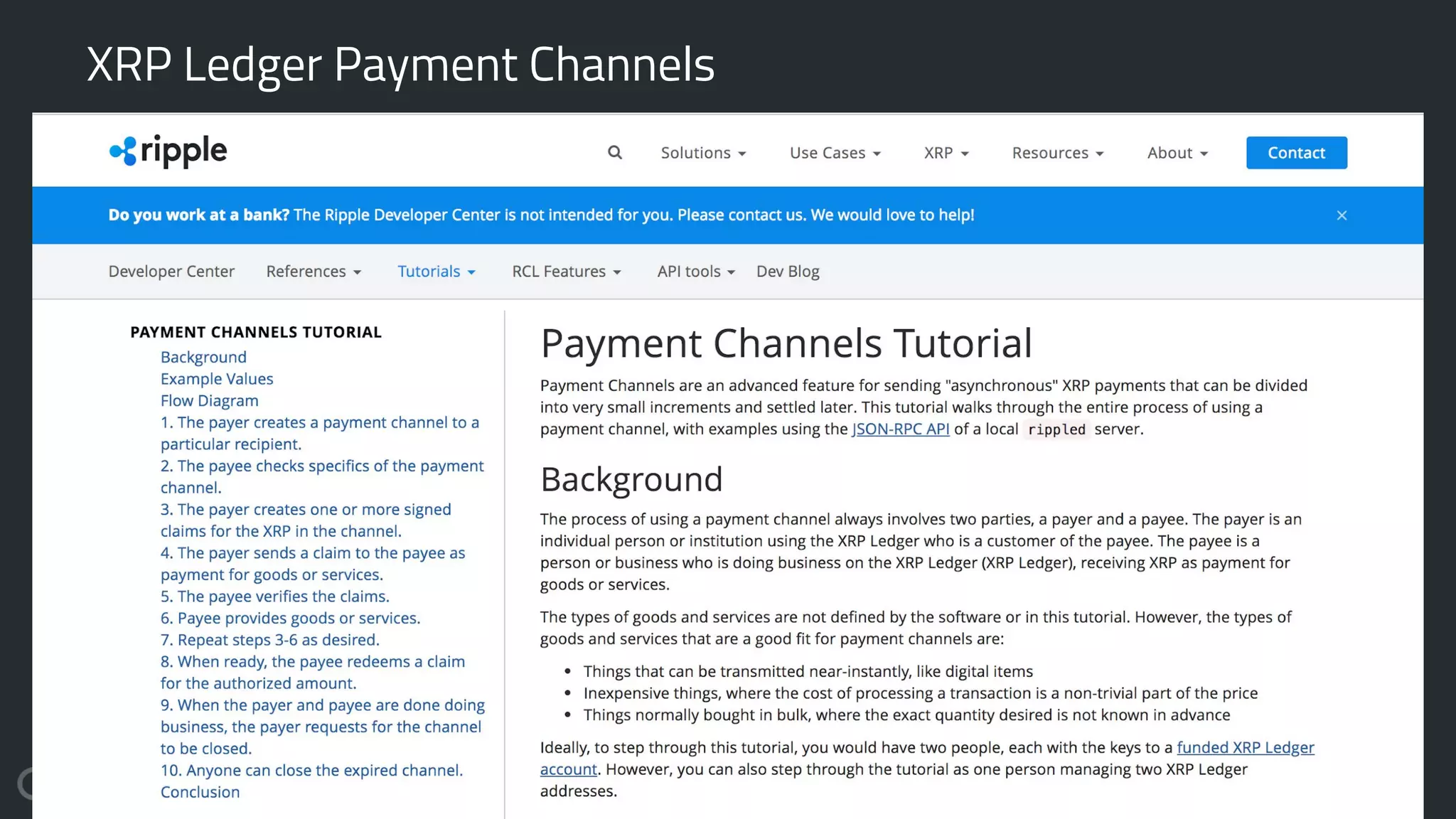The image size is (1456, 819).
Task: Dismiss the blue bank notice banner
Action: pos(1342,215)
